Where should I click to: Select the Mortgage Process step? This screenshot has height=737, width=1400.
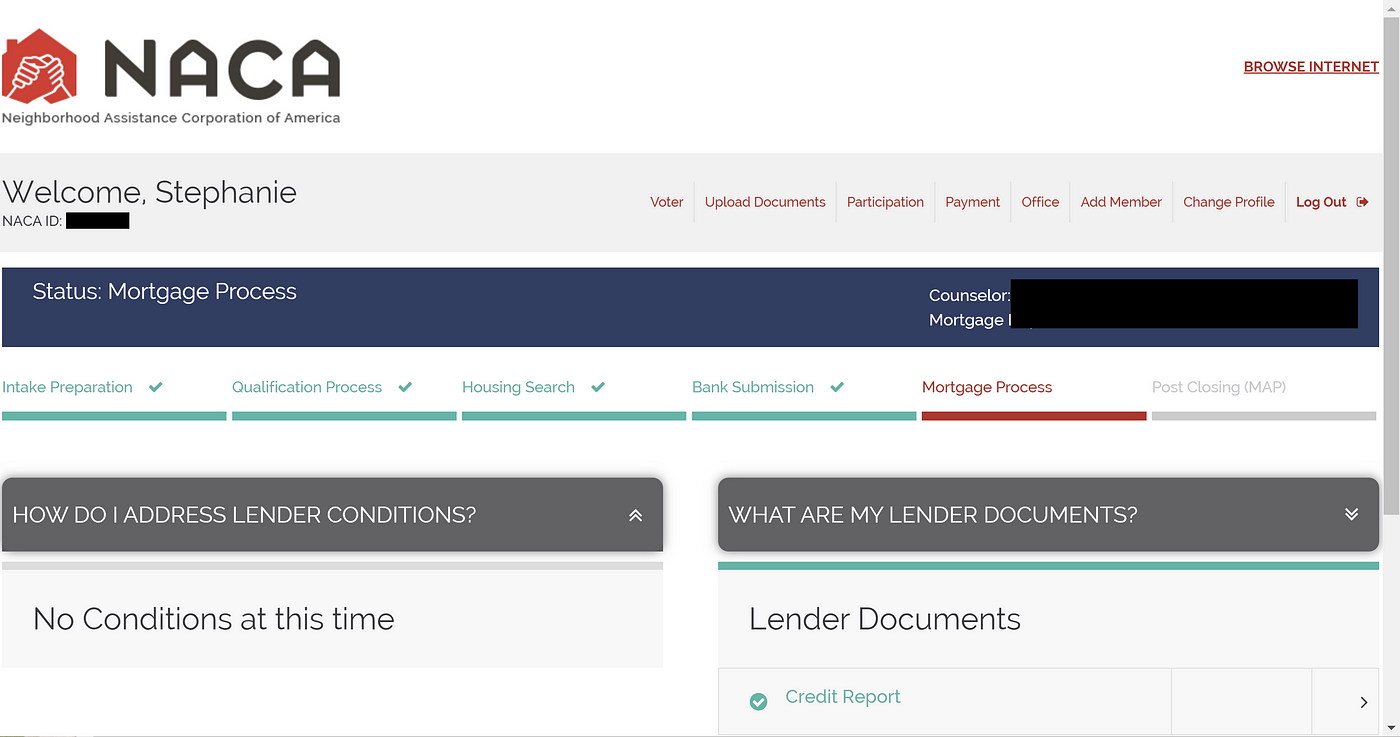987,387
